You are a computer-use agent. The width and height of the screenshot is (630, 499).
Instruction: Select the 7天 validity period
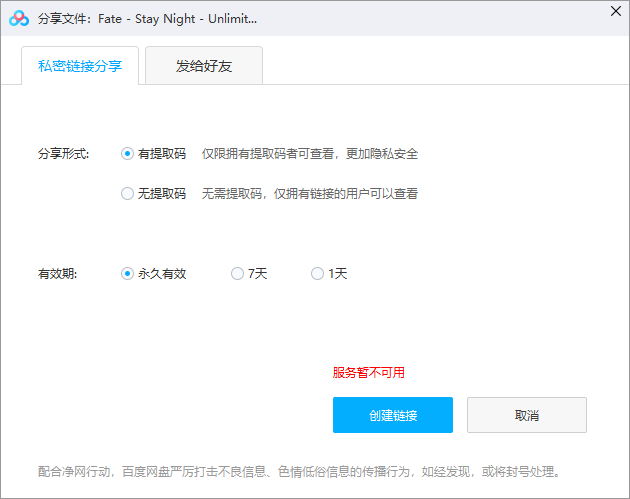[x=237, y=273]
